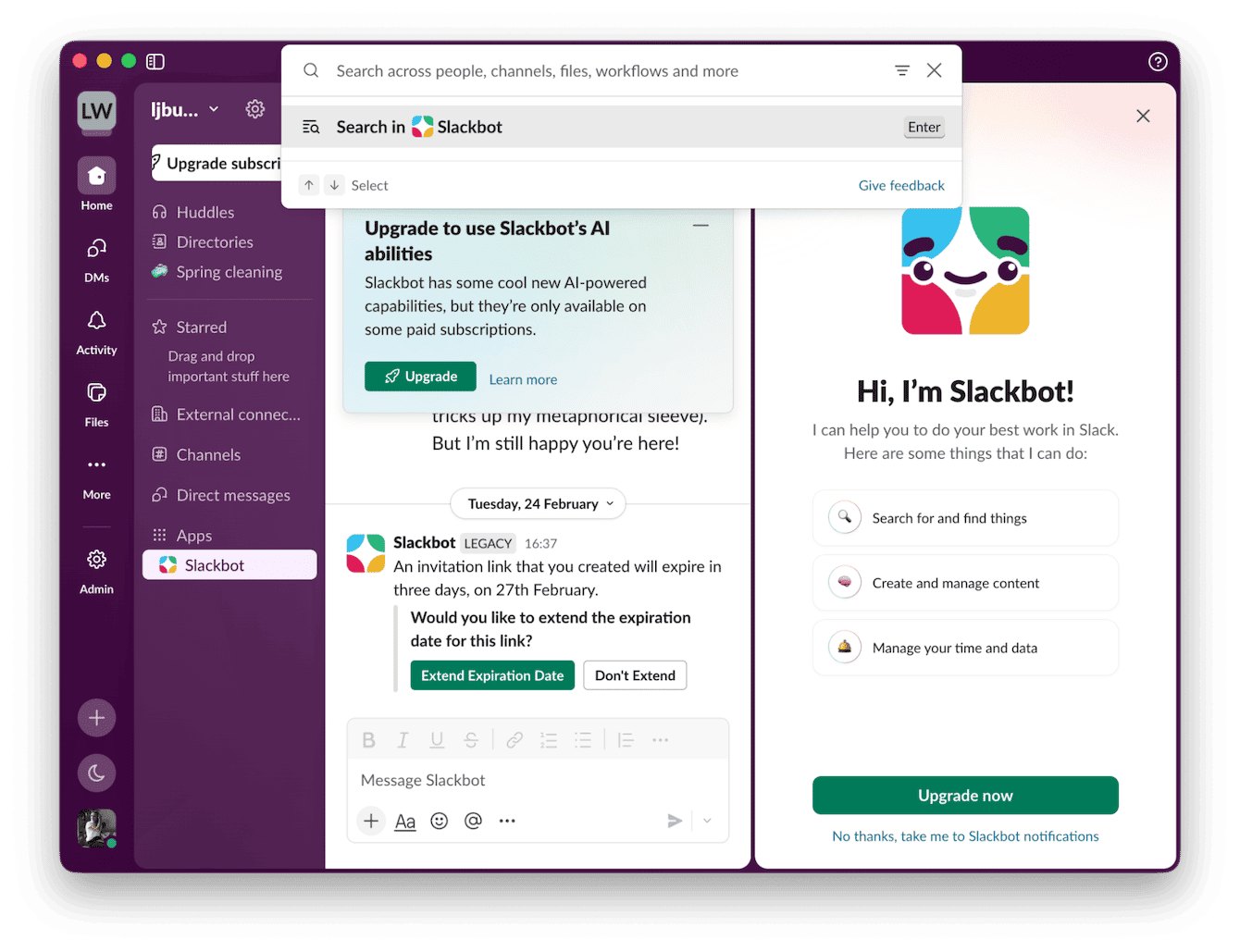This screenshot has height=952, width=1240.
Task: Toggle italic formatting in composer
Action: (x=403, y=740)
